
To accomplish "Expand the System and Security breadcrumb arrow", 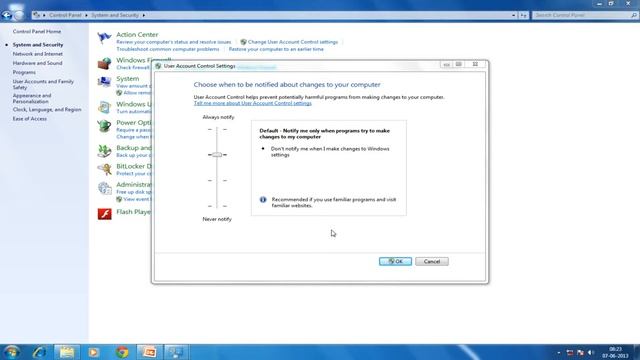I will 144,15.
